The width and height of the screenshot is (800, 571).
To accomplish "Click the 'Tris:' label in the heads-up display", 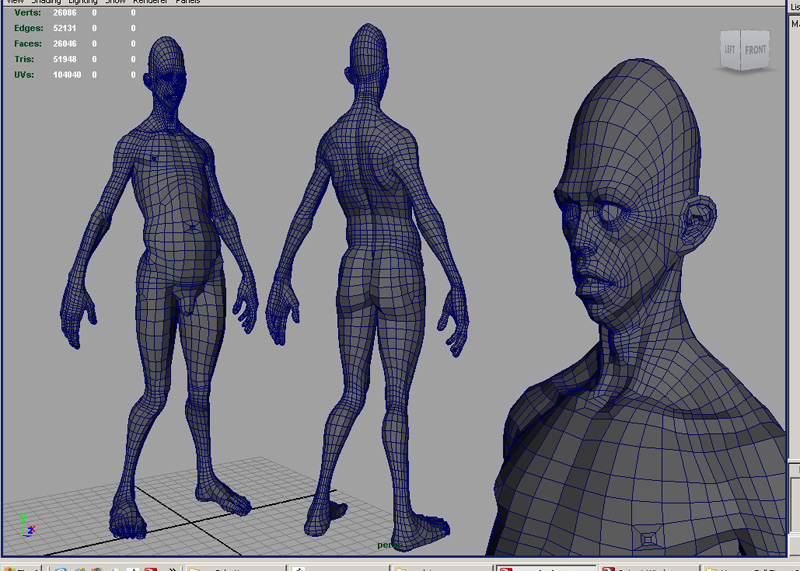I will (x=24, y=59).
